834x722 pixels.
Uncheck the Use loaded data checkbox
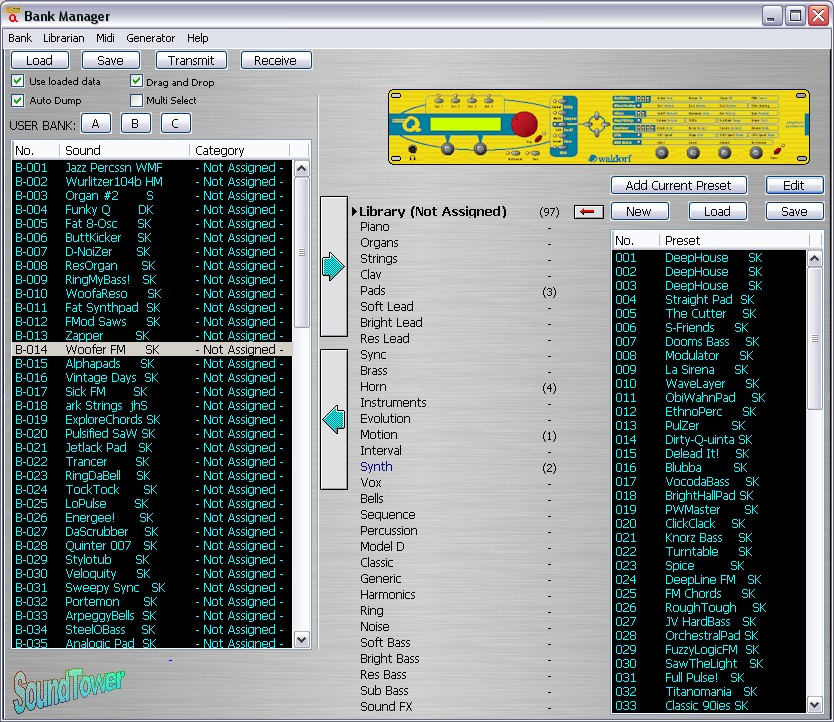(18, 81)
